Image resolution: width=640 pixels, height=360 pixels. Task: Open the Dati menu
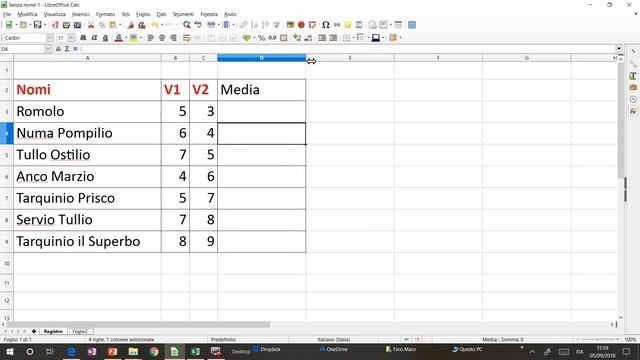162,14
